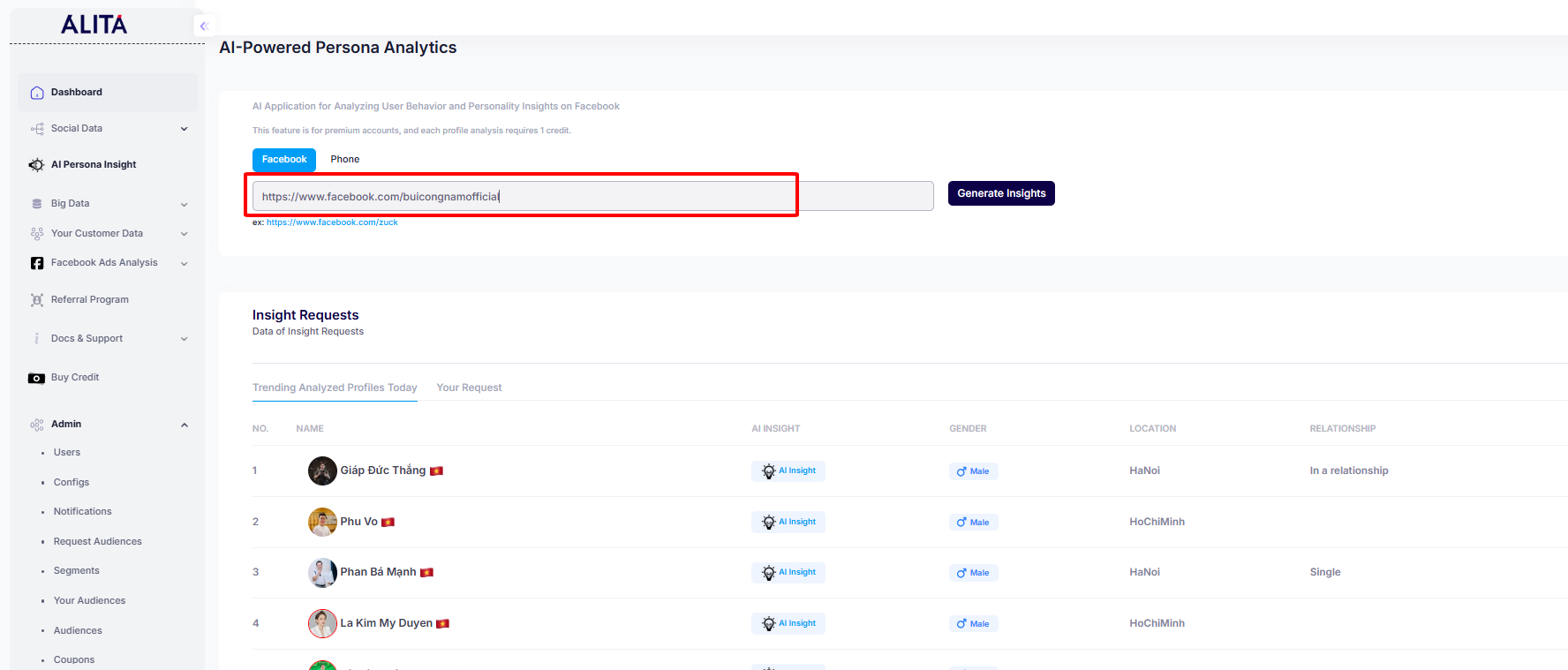Switch to the Phone tab
Viewport: 1568px width, 670px height.
click(x=344, y=160)
